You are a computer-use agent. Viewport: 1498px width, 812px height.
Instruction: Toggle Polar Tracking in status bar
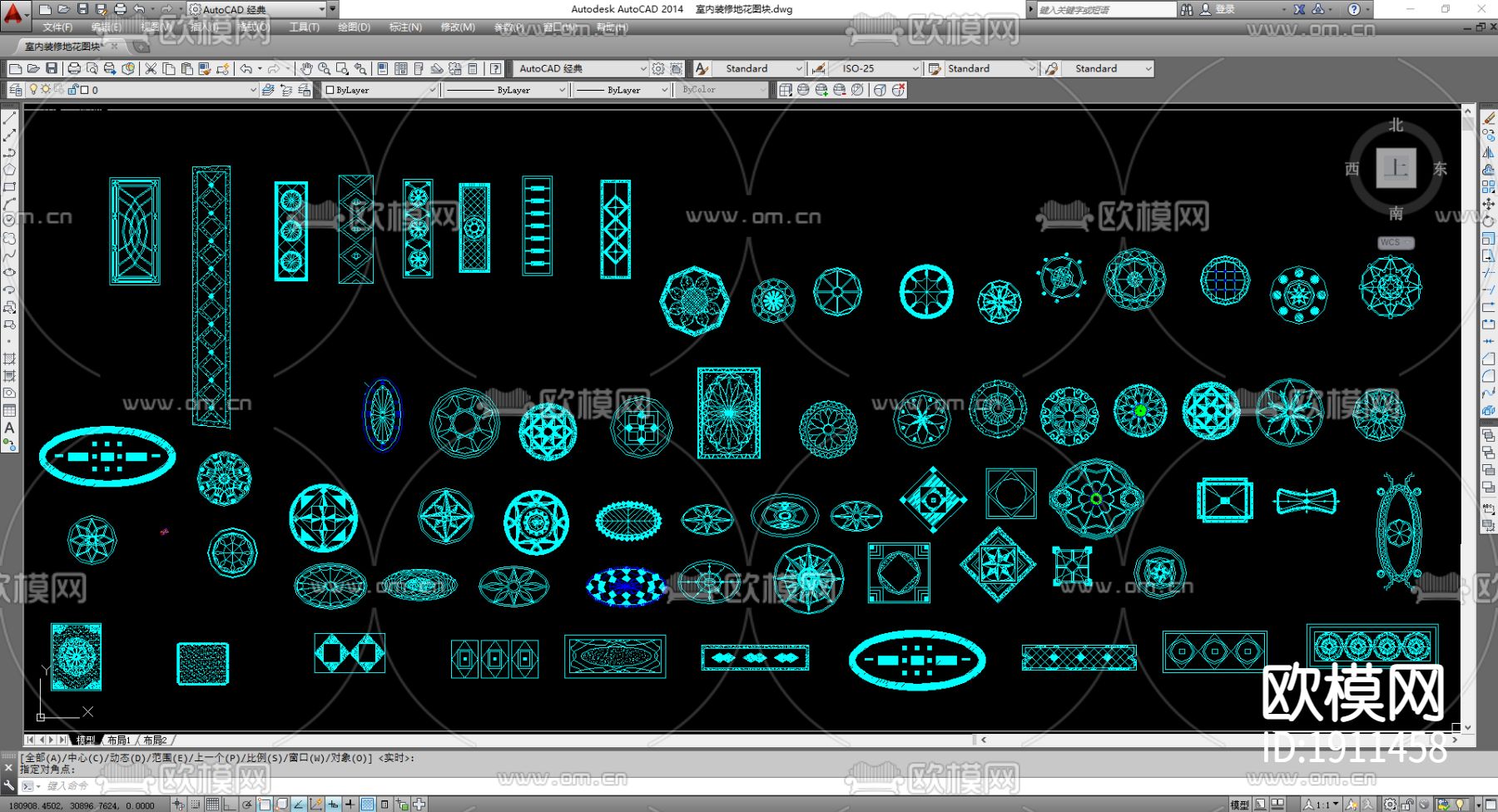[247, 805]
